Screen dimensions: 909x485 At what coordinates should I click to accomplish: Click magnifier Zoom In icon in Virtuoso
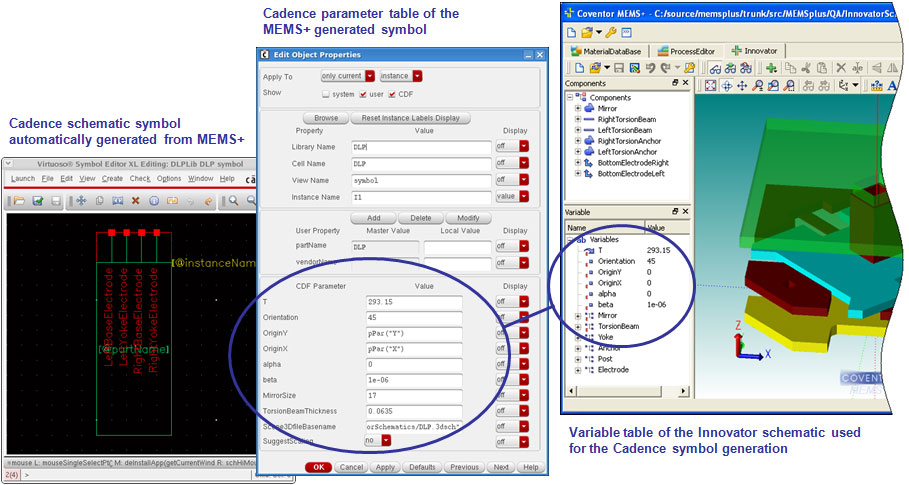click(x=233, y=200)
